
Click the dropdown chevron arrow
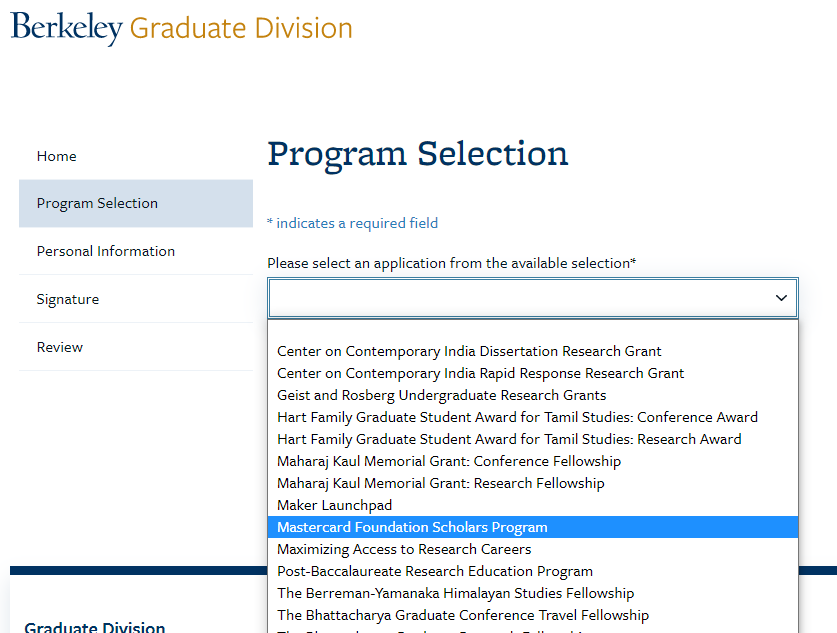[x=781, y=298]
